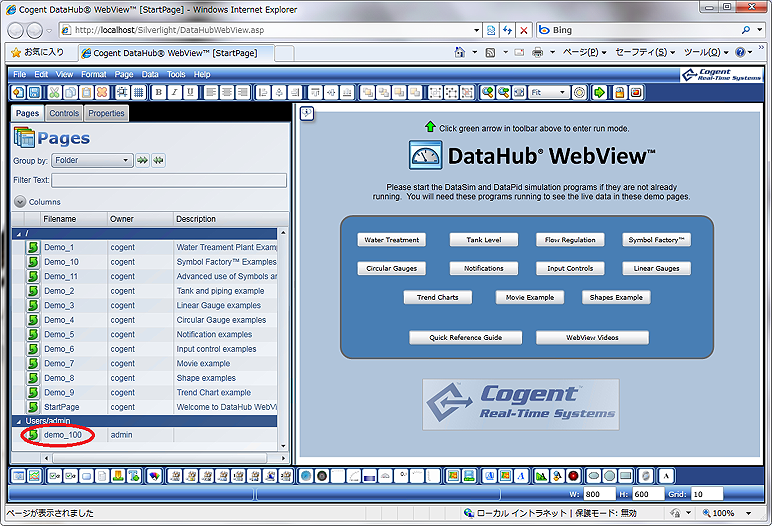Open IE Favorites star button
Viewport: 772px width, 526px height.
(x=37, y=52)
